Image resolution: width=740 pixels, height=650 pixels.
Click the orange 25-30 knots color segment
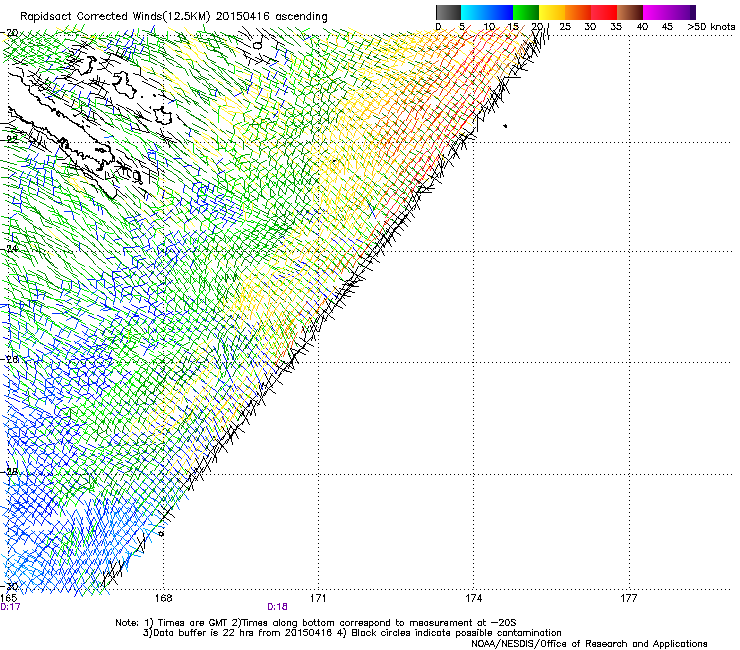[x=578, y=12]
